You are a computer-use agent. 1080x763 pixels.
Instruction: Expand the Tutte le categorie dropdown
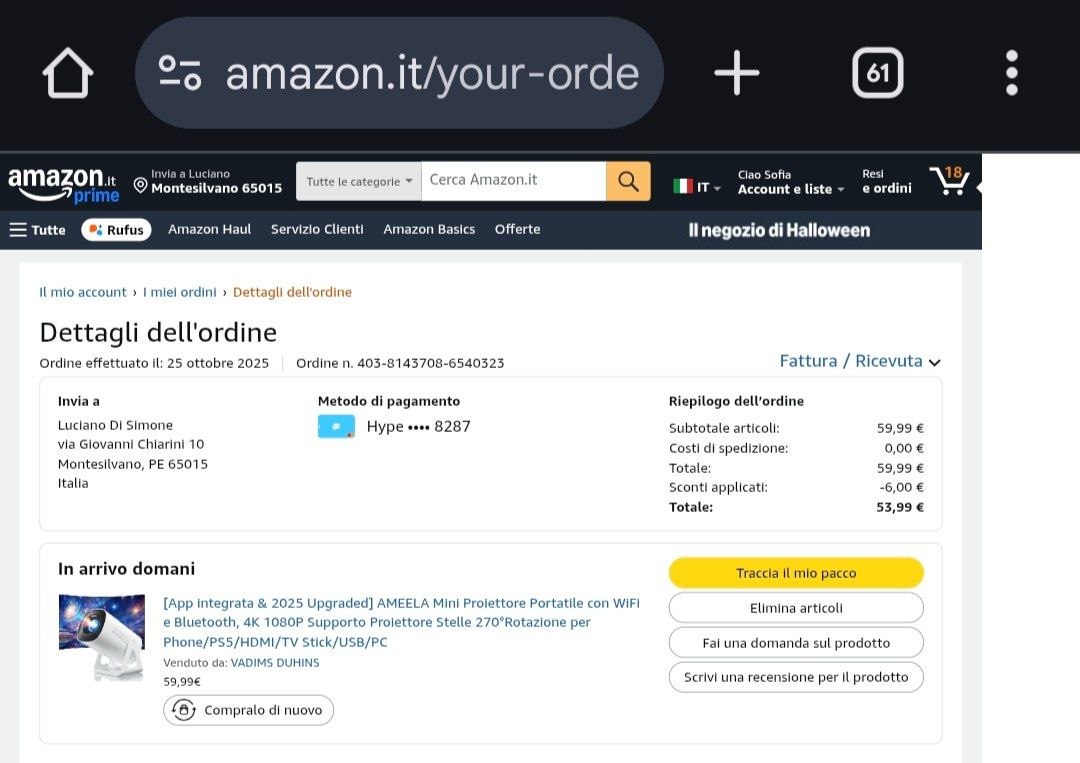point(359,181)
